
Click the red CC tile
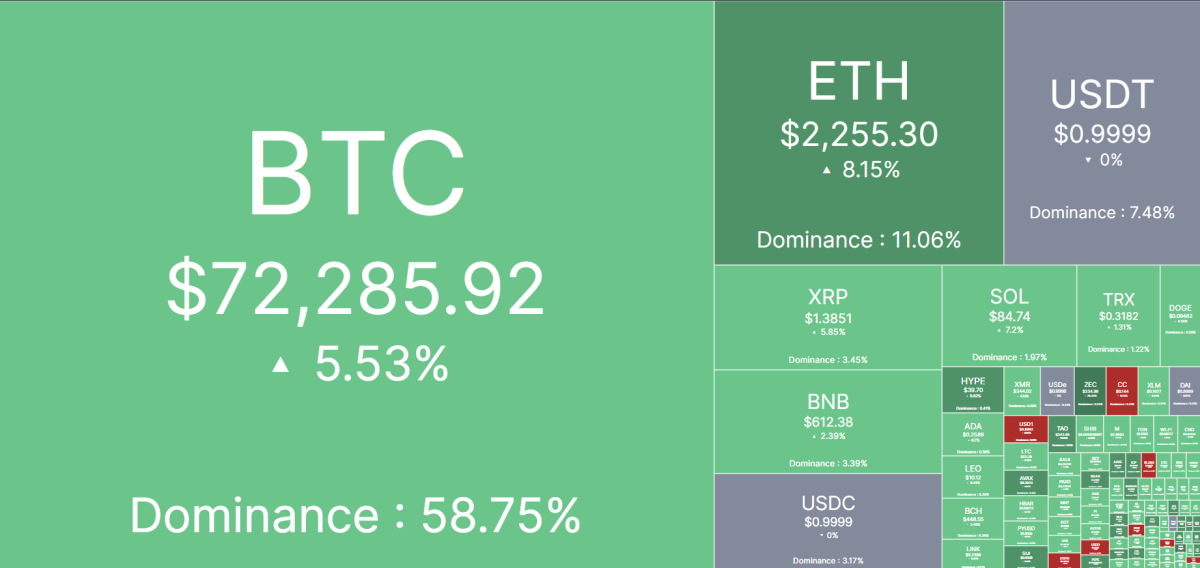1122,391
